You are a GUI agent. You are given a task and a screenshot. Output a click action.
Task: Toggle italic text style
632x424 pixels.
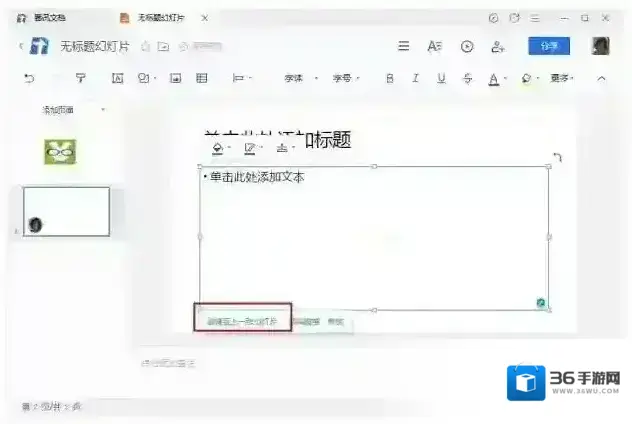[414, 78]
